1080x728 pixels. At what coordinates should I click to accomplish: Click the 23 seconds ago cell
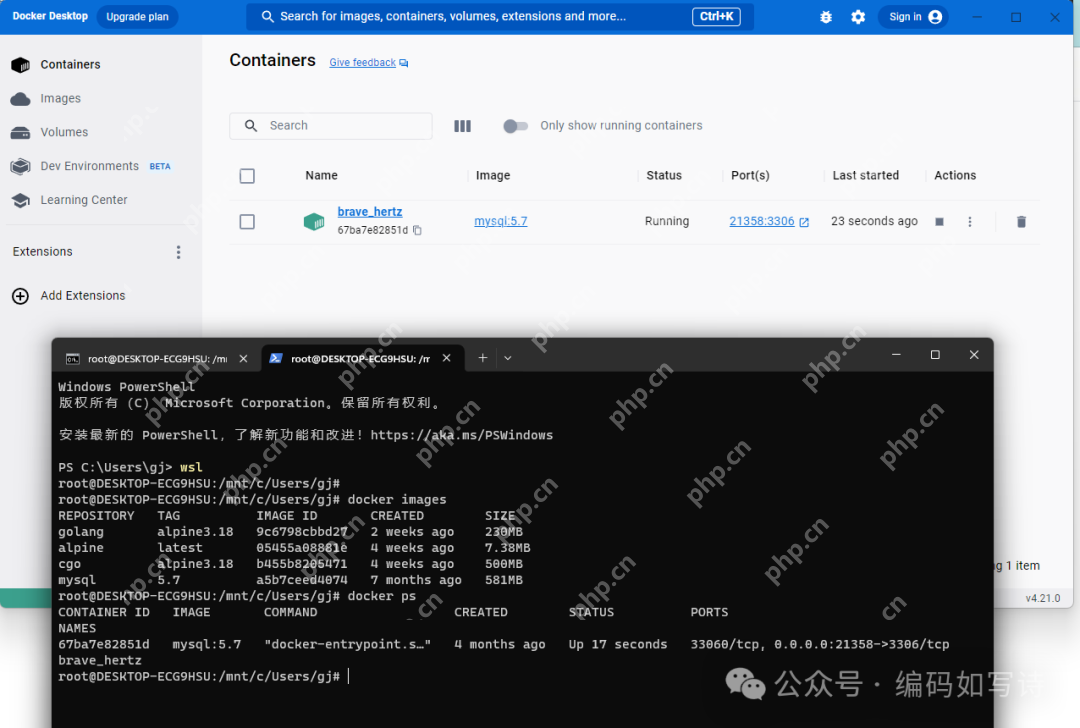(x=874, y=221)
